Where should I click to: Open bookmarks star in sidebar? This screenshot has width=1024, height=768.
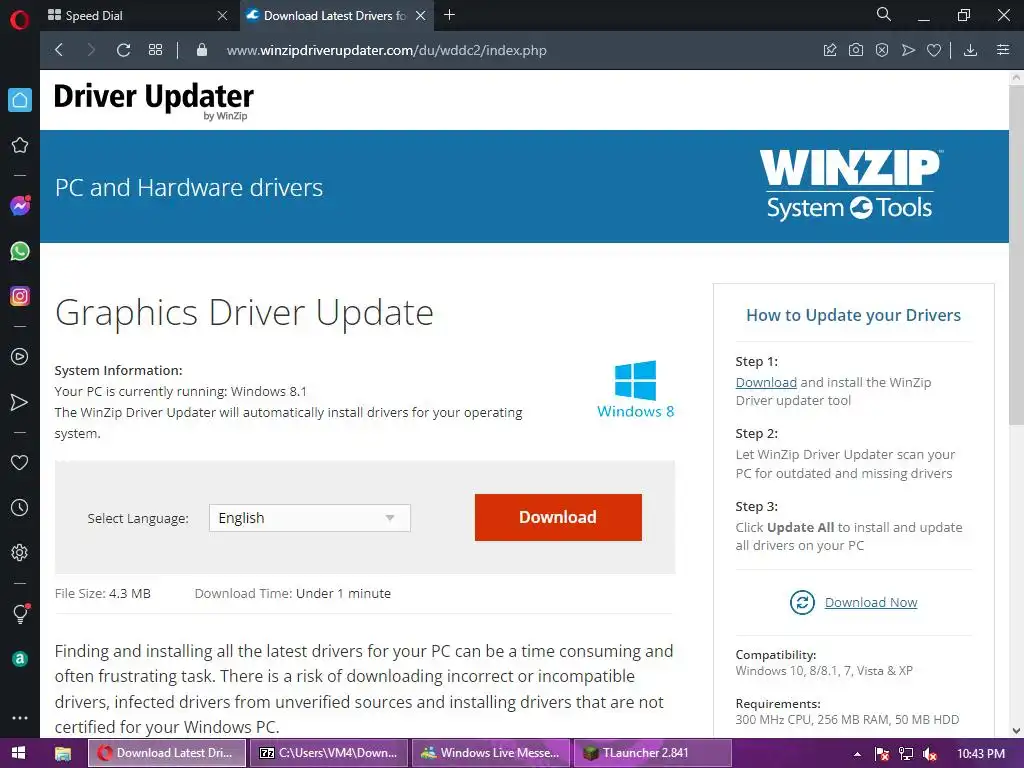20,145
